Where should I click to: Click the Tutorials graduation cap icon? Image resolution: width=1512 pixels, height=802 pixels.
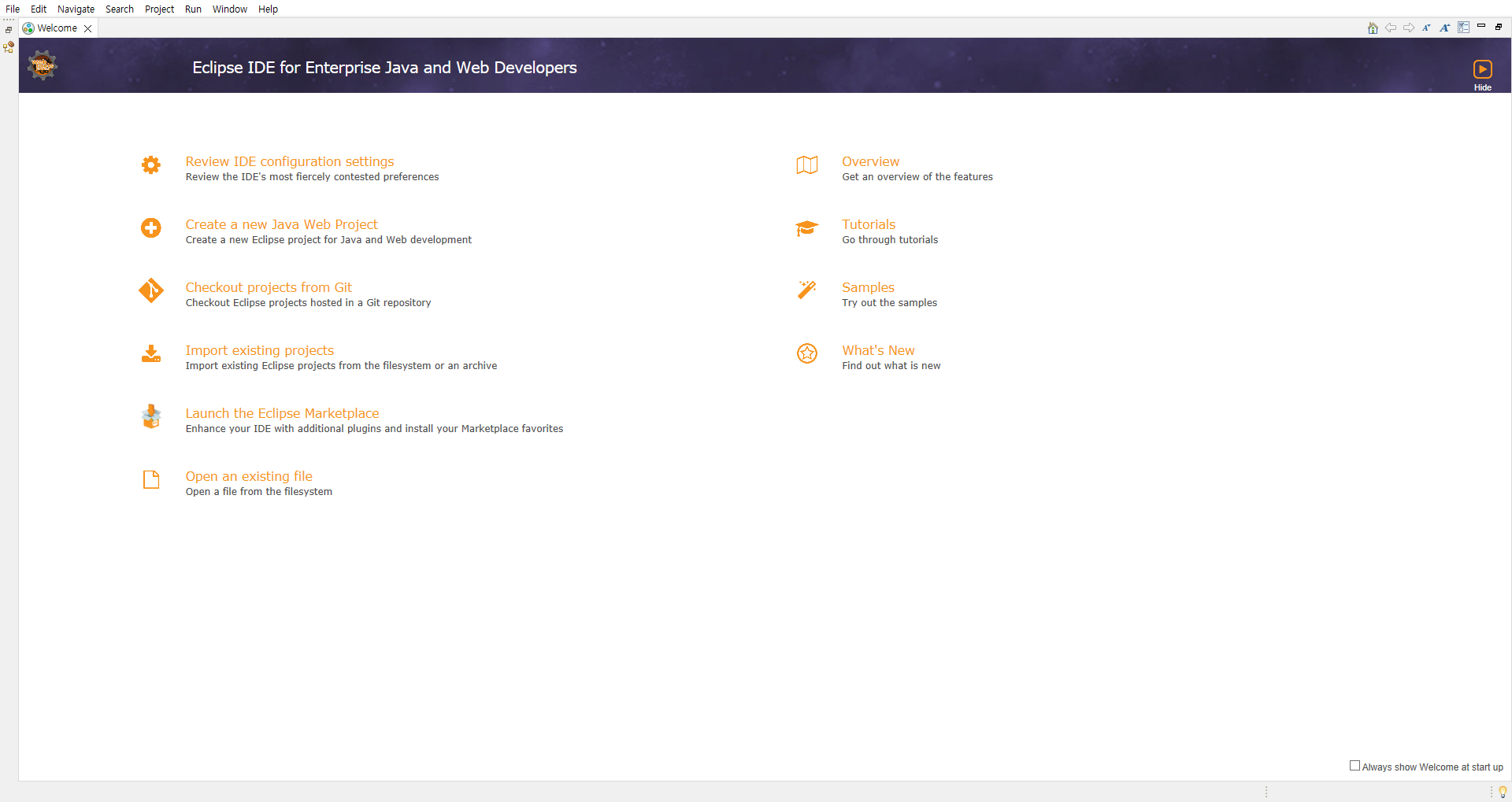point(807,227)
